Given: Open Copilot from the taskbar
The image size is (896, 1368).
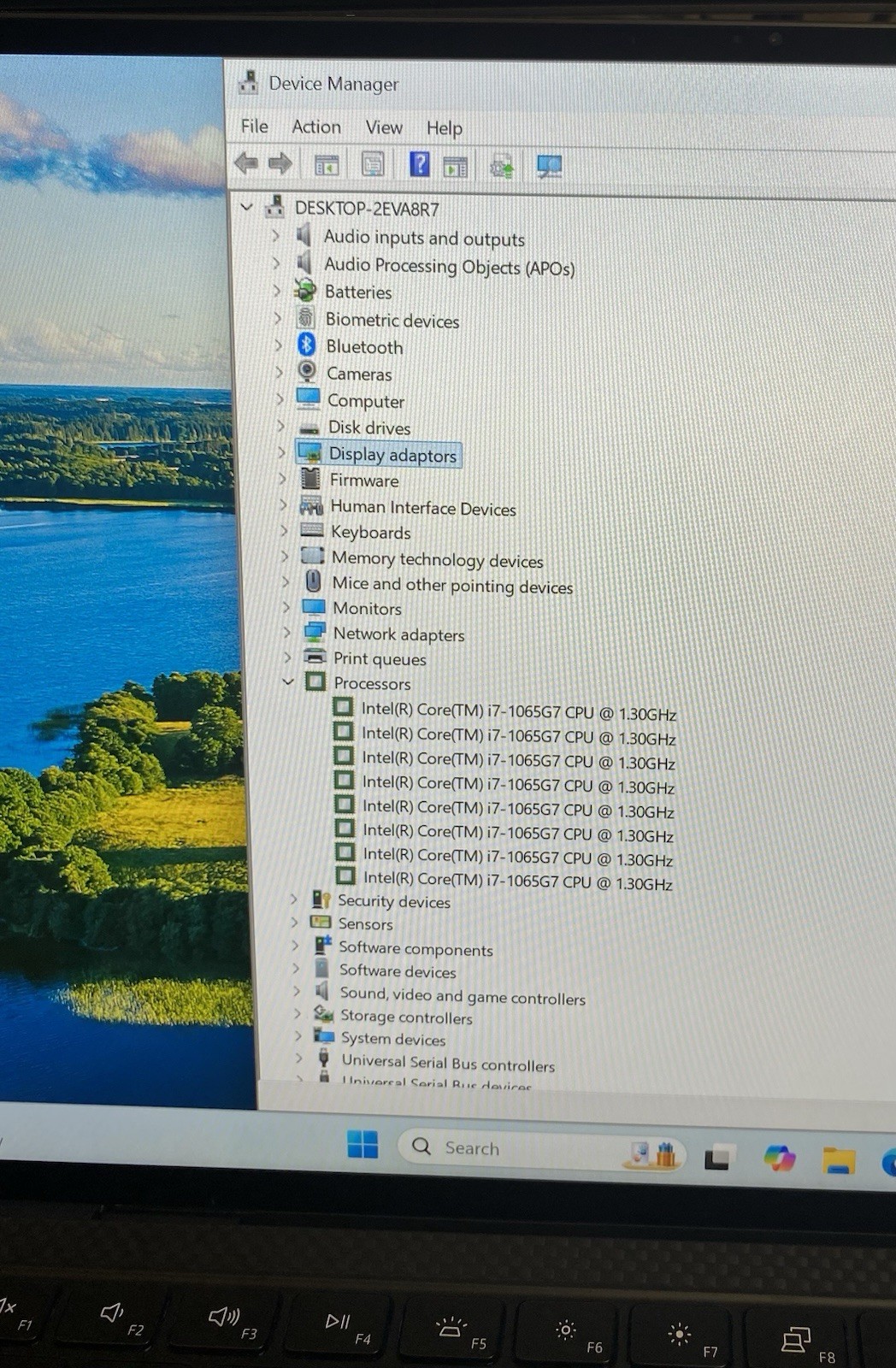Looking at the screenshot, I should click(x=779, y=1158).
